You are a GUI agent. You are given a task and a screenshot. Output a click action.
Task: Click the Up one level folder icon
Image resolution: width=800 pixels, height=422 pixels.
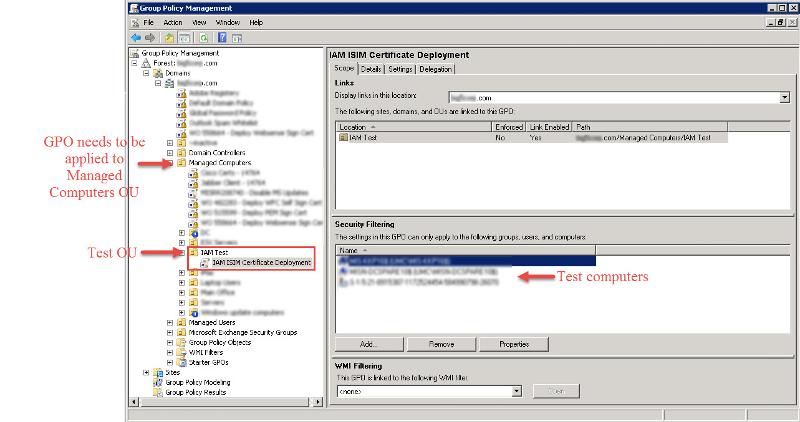[x=169, y=38]
